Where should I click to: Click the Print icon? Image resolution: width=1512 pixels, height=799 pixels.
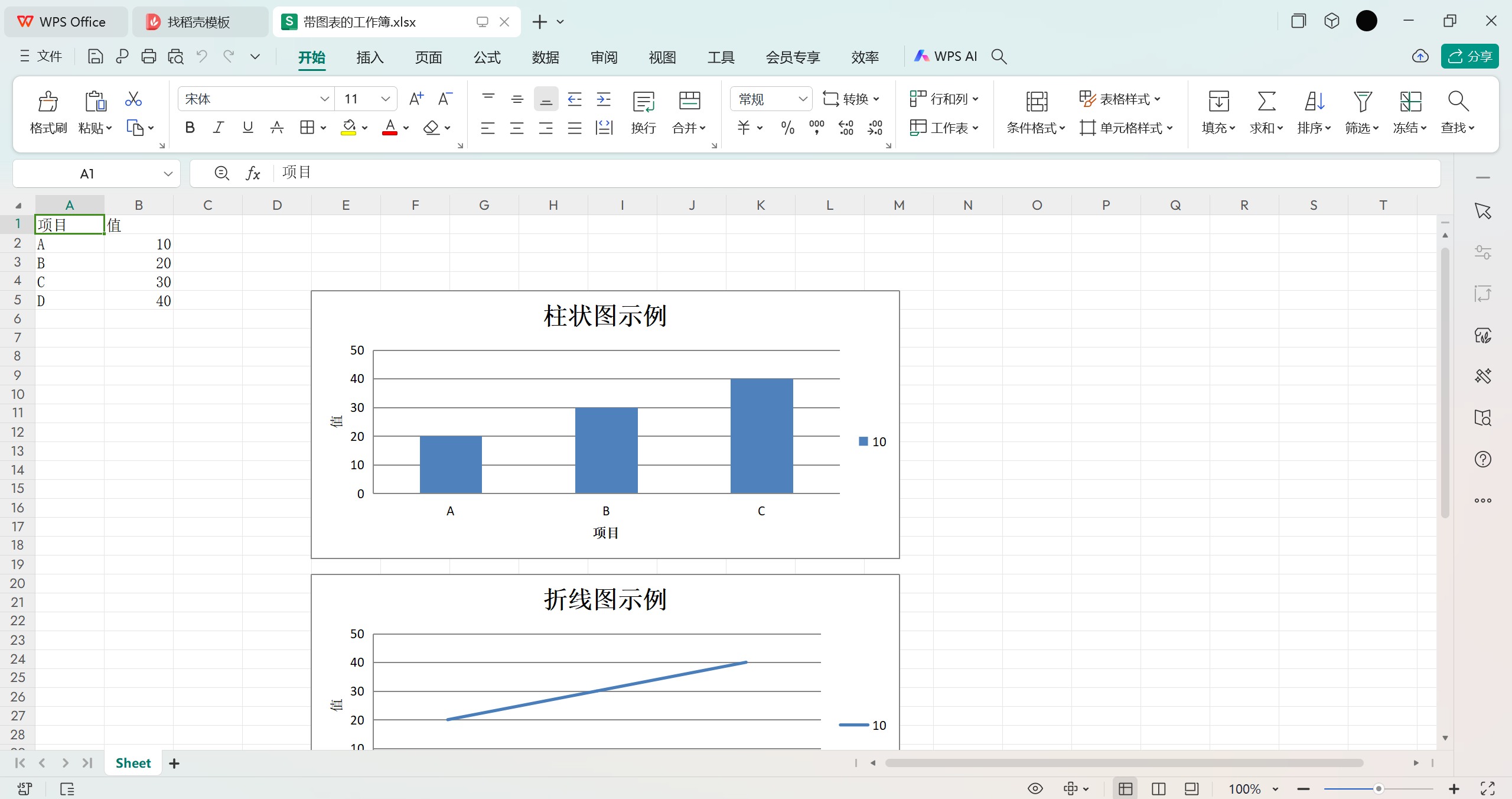pyautogui.click(x=149, y=56)
